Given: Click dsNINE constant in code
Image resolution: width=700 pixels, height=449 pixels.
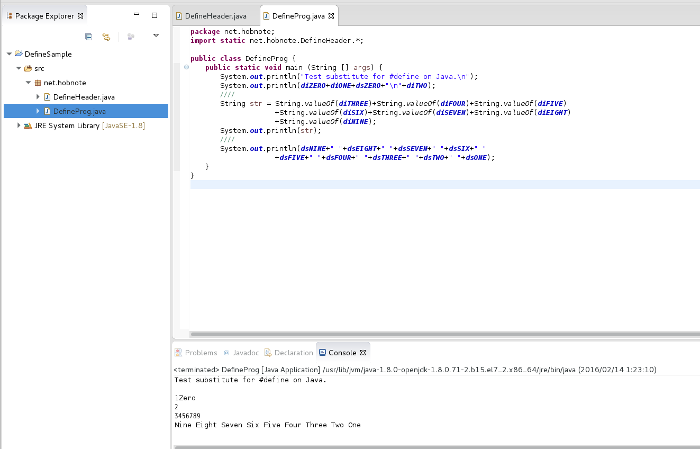Looking at the screenshot, I should point(315,149).
